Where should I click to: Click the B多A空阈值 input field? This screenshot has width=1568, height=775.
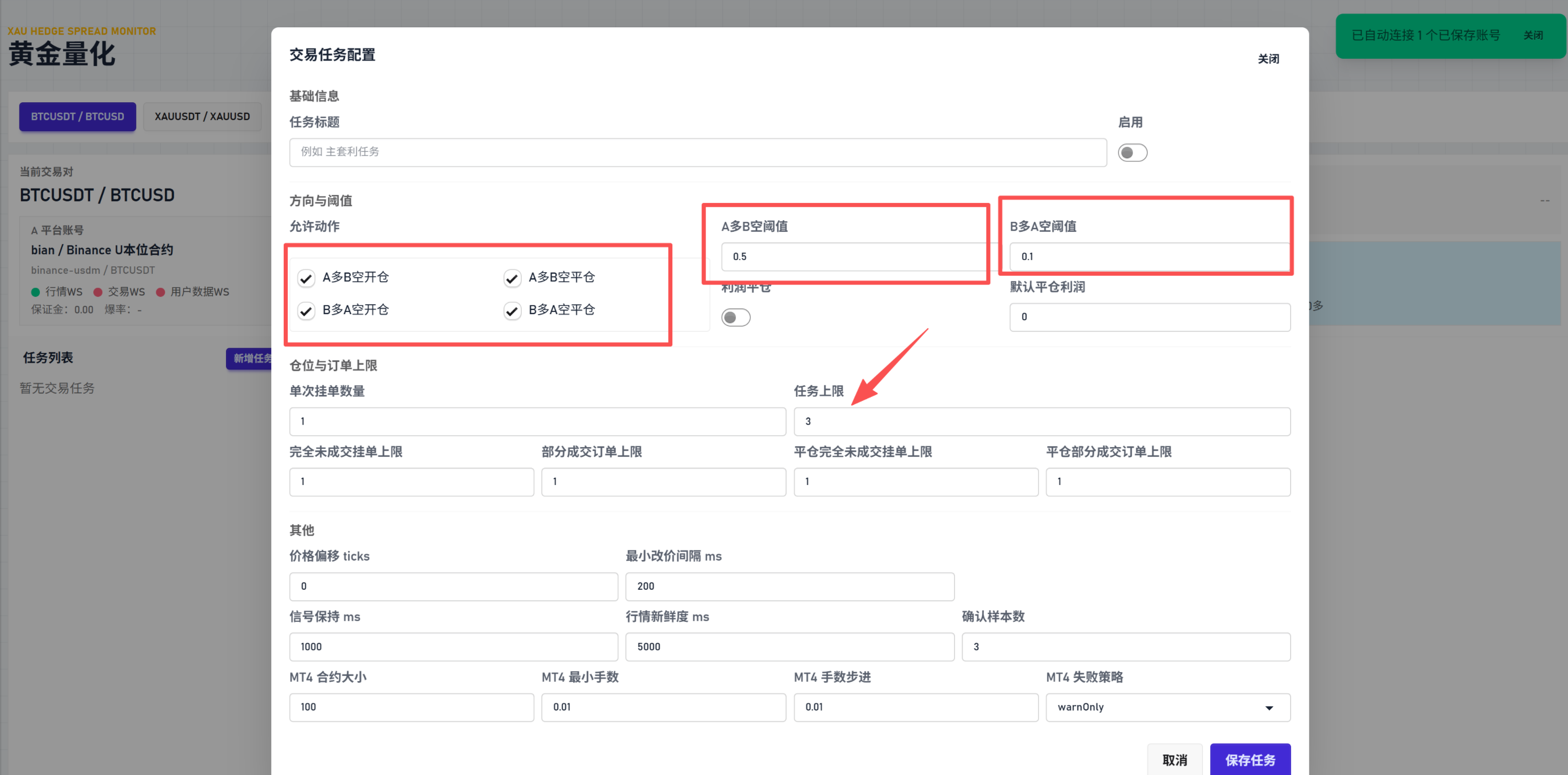[x=1149, y=257]
